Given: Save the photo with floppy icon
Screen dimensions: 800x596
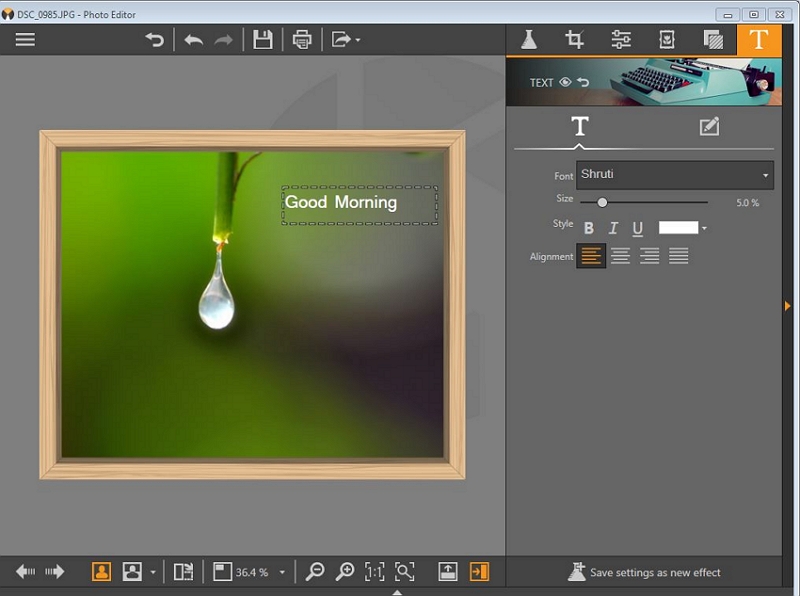Looking at the screenshot, I should [263, 39].
